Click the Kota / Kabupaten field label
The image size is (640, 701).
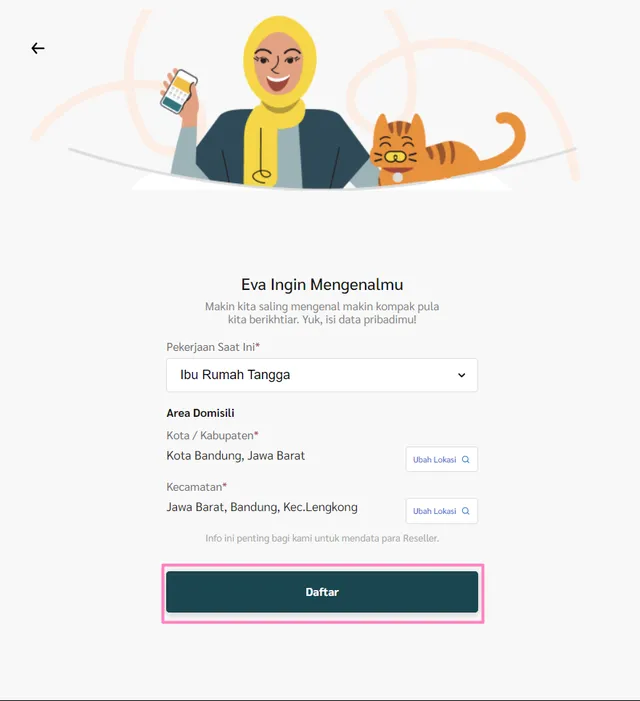pos(212,435)
